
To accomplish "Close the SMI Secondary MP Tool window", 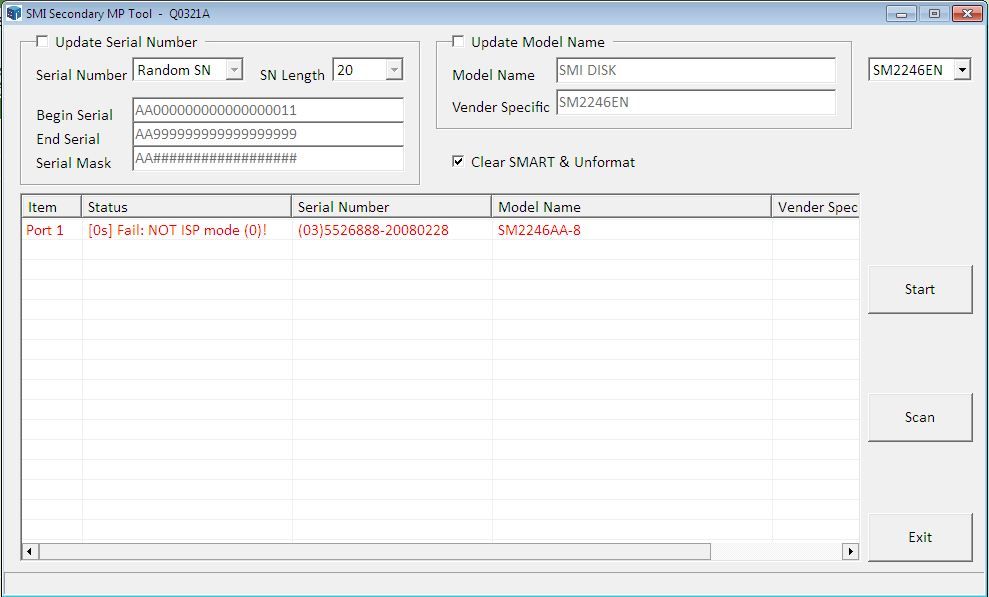I will [967, 13].
